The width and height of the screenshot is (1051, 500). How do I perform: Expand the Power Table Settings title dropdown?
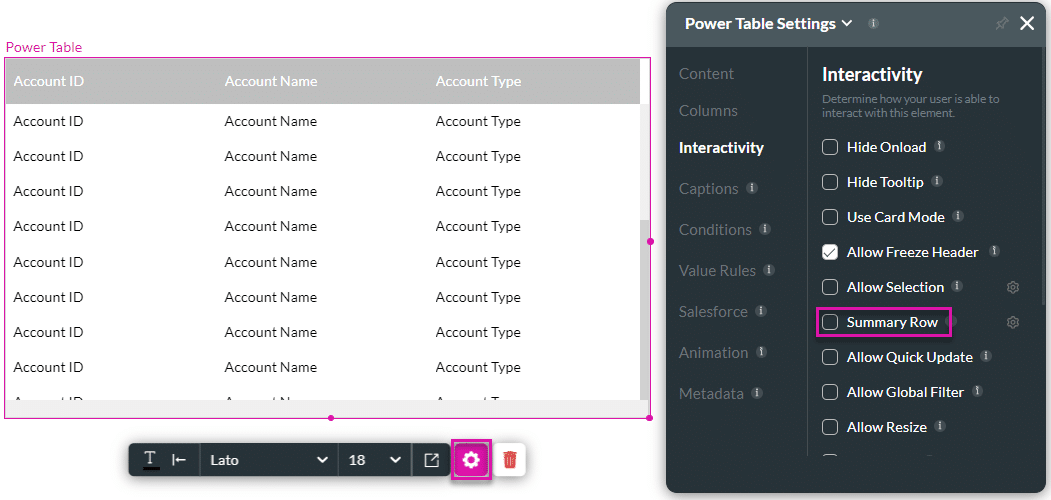[x=847, y=23]
